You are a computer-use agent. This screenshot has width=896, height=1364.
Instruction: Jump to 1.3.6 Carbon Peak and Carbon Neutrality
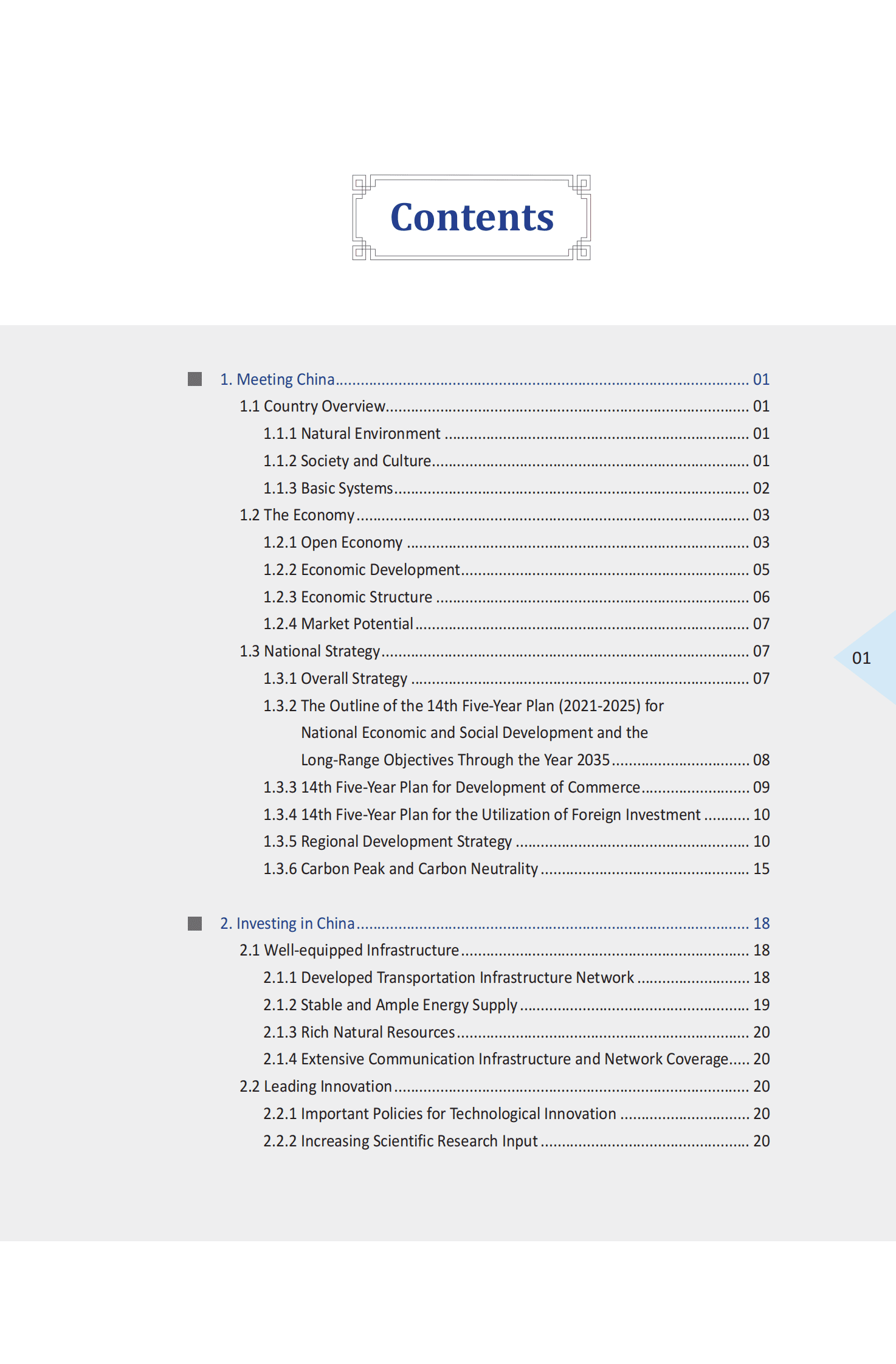click(401, 869)
